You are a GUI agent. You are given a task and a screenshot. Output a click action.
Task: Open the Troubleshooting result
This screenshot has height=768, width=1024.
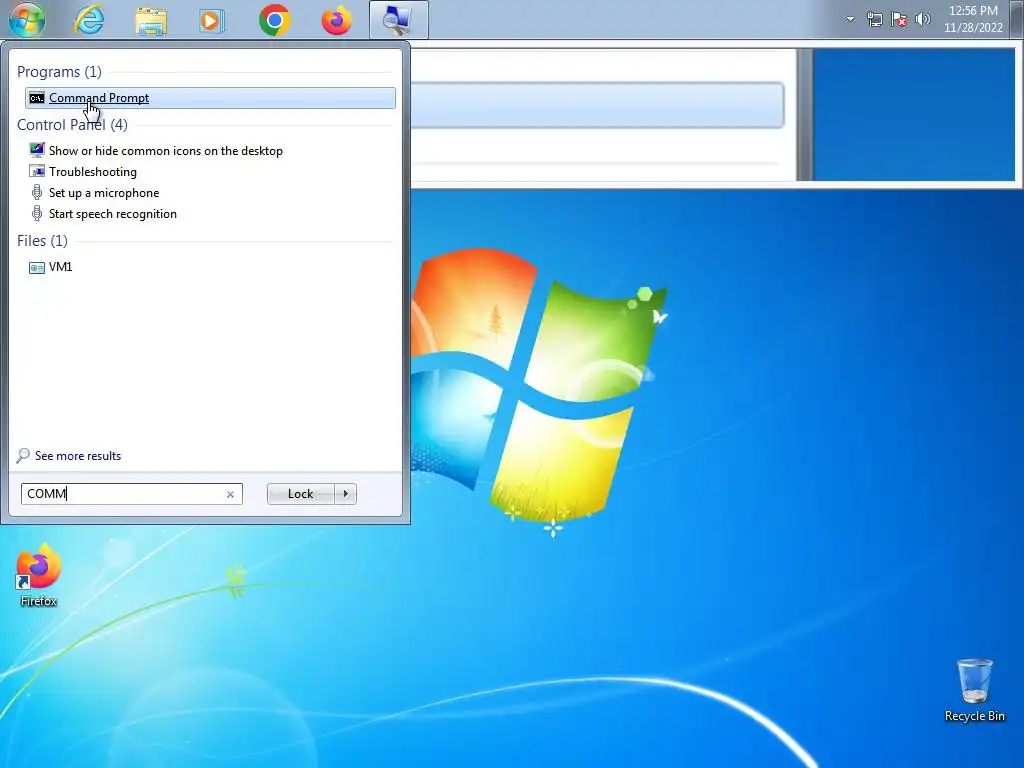click(x=93, y=172)
